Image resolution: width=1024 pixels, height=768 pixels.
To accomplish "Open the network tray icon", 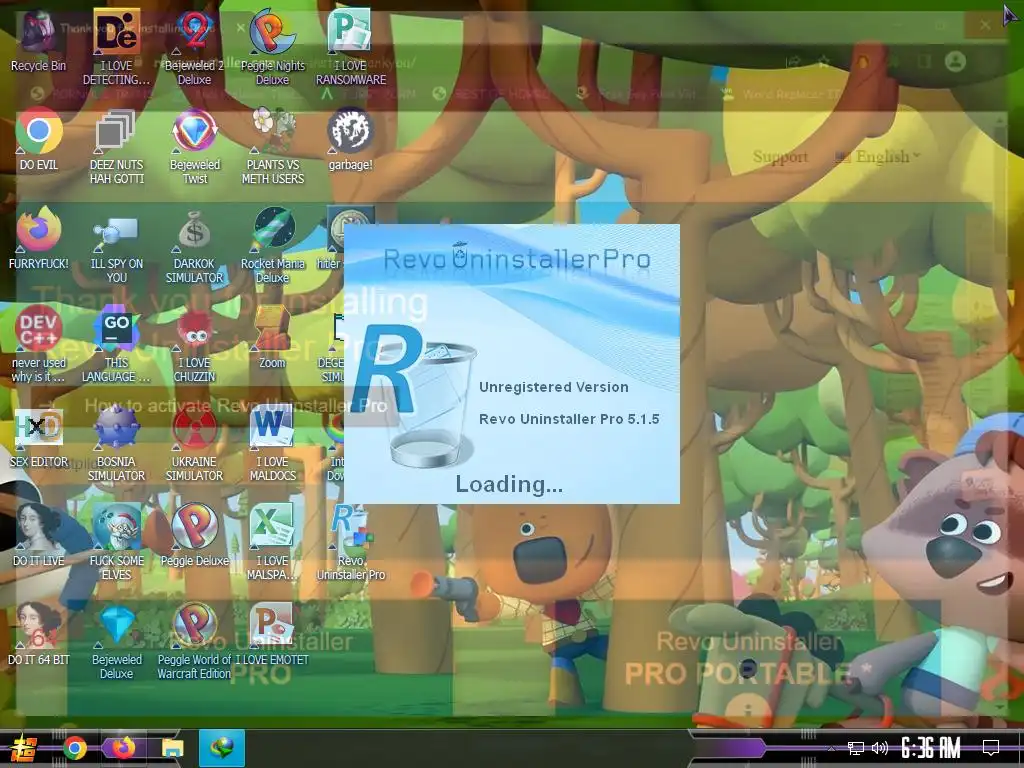I will (x=856, y=748).
